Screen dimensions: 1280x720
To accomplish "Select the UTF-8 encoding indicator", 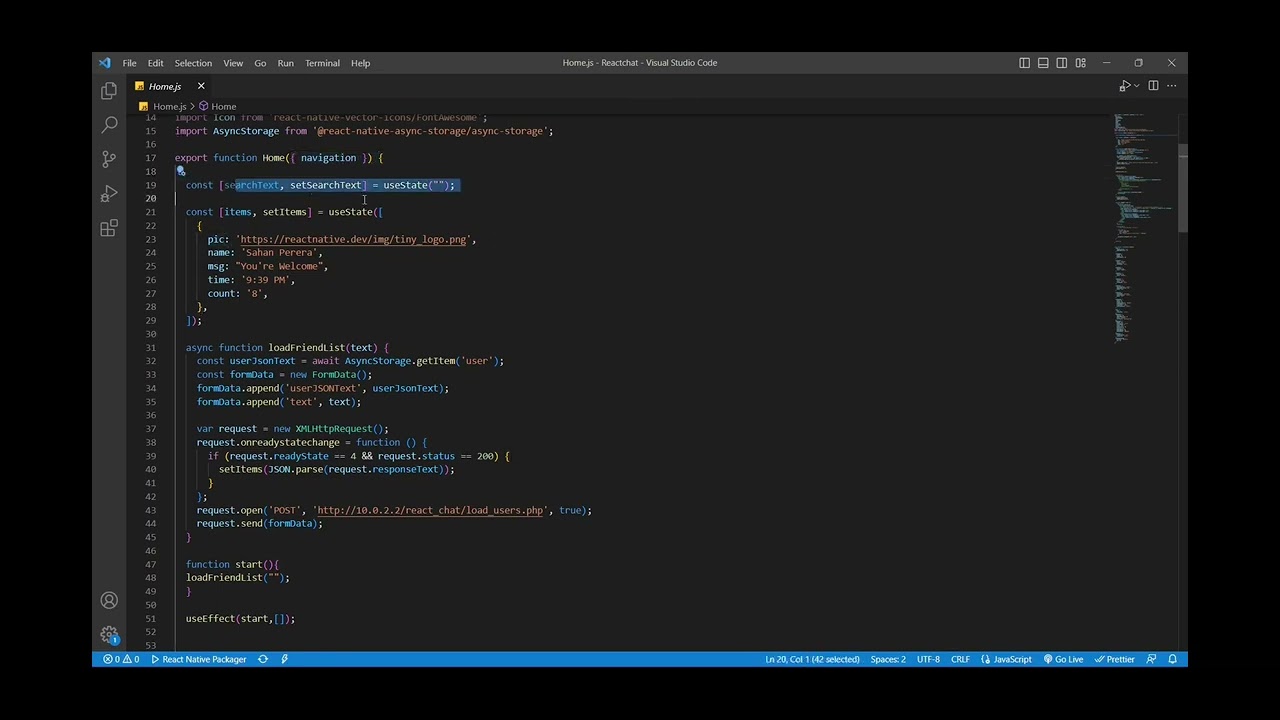I will 928,659.
